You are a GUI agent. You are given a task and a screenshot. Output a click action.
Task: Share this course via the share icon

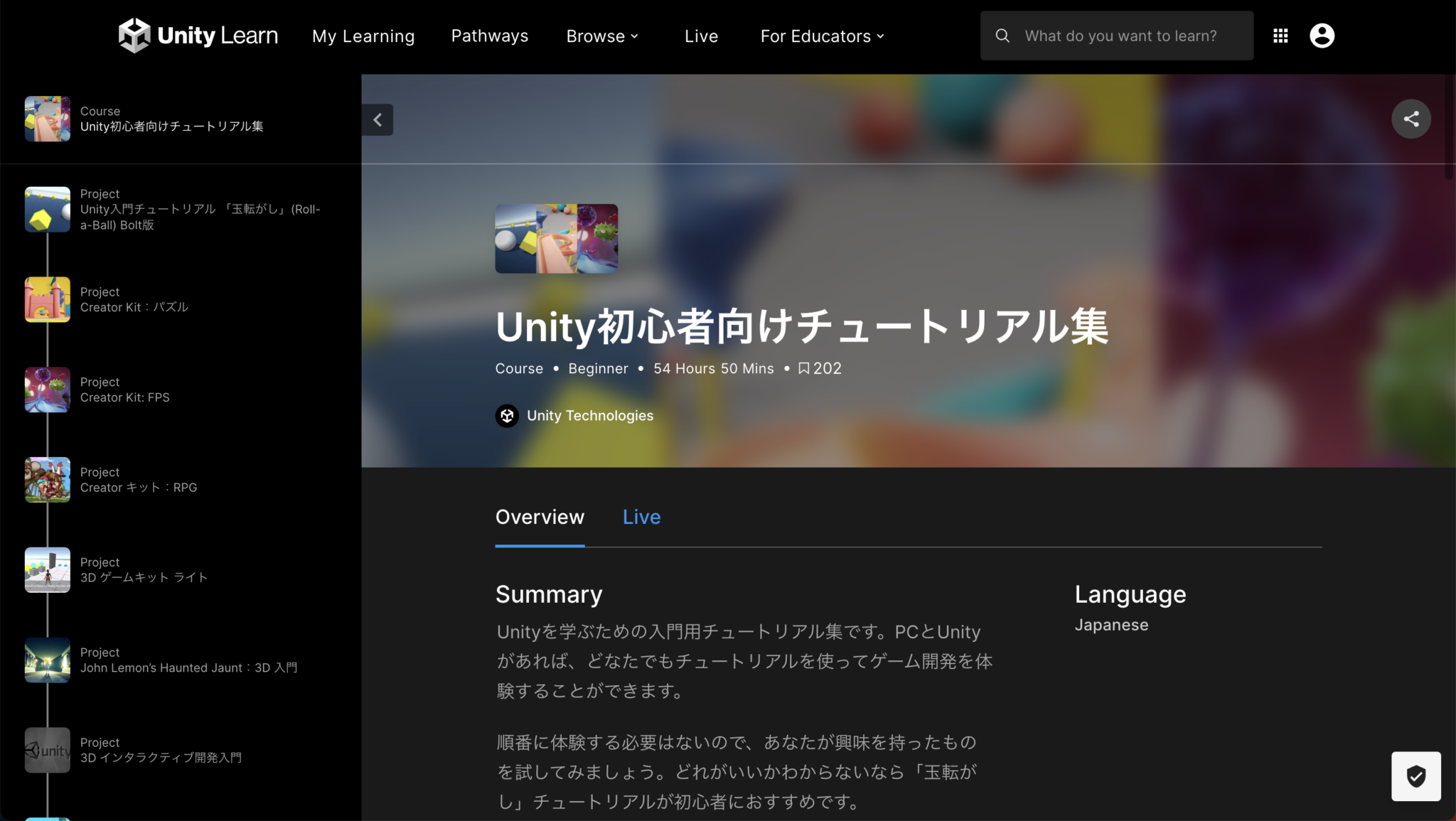tap(1410, 119)
